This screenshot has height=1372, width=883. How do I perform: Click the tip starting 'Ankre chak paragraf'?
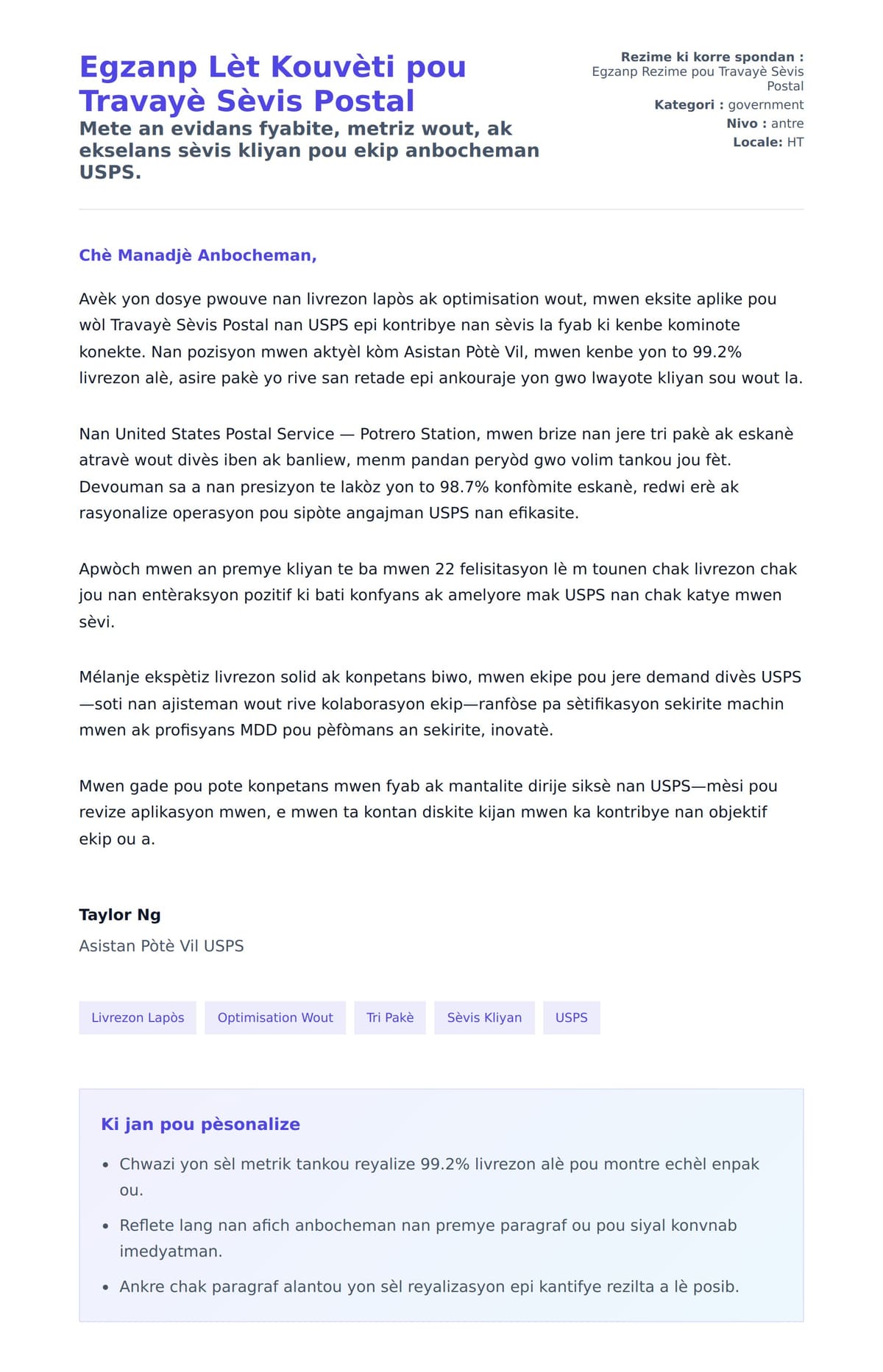pos(429,1287)
